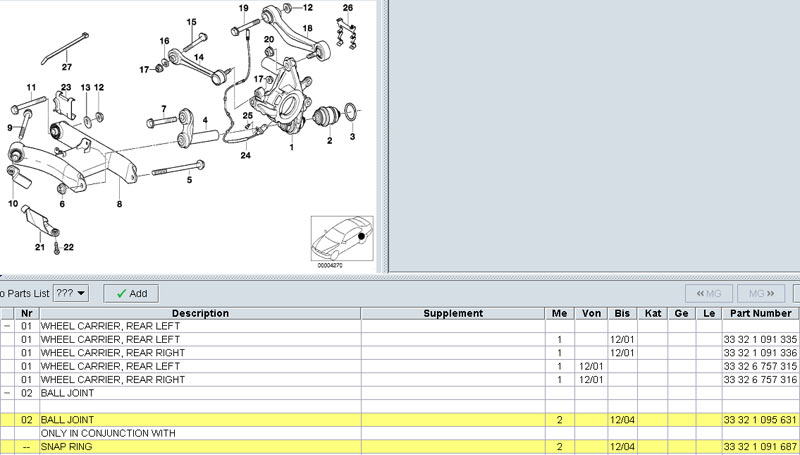Click the Supplement column header
The image size is (800, 455).
453,314
